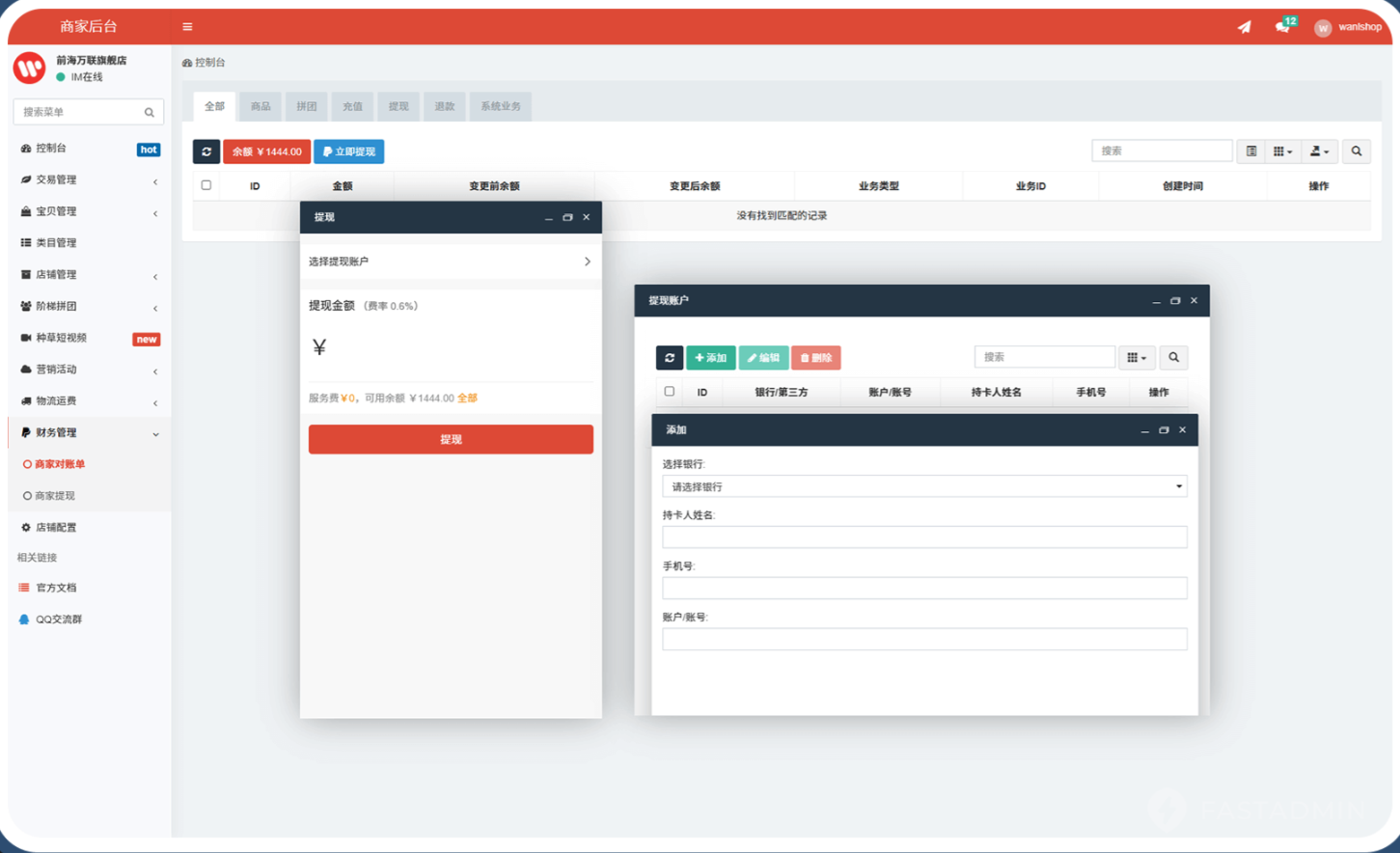This screenshot has height=853, width=1400.
Task: Click the search icon in 提现账户 window
Action: coord(1174,358)
